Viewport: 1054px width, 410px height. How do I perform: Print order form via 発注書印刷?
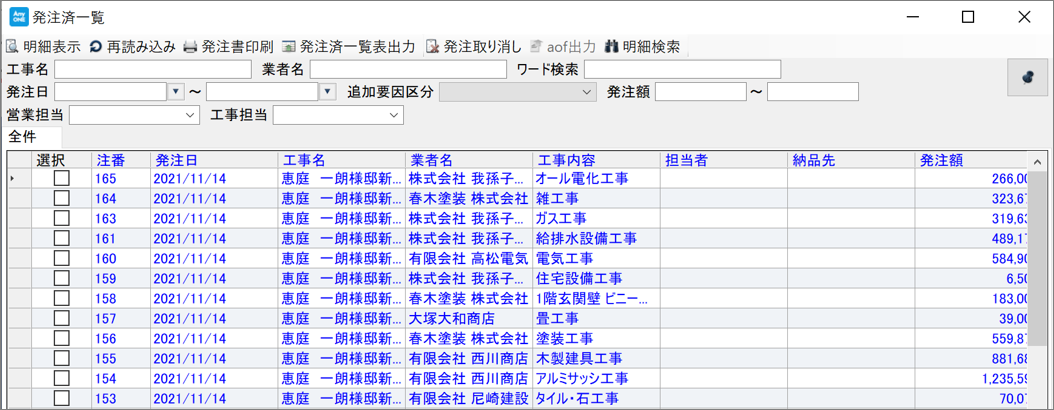229,47
